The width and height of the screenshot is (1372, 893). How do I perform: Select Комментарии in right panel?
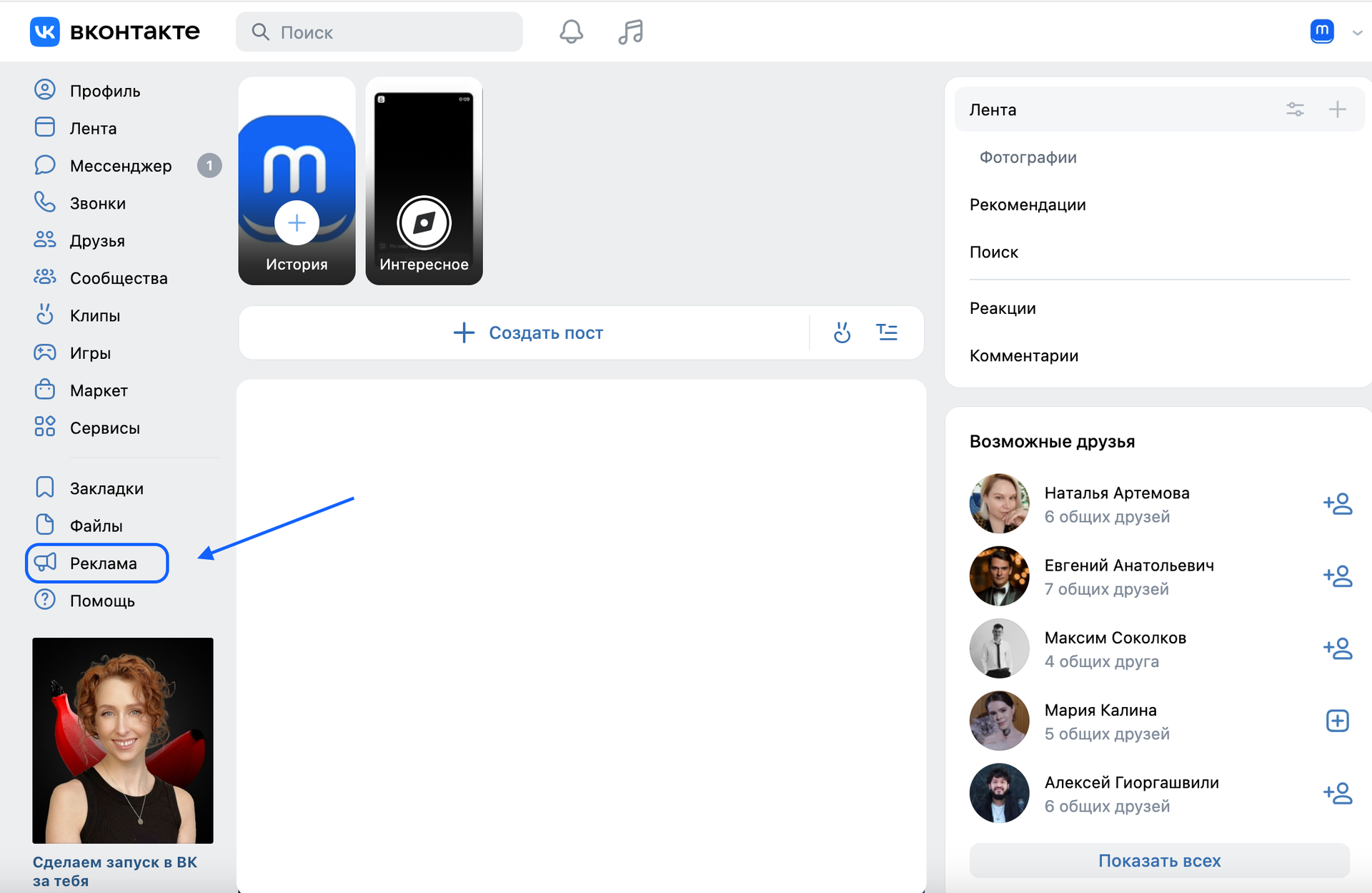1023,355
